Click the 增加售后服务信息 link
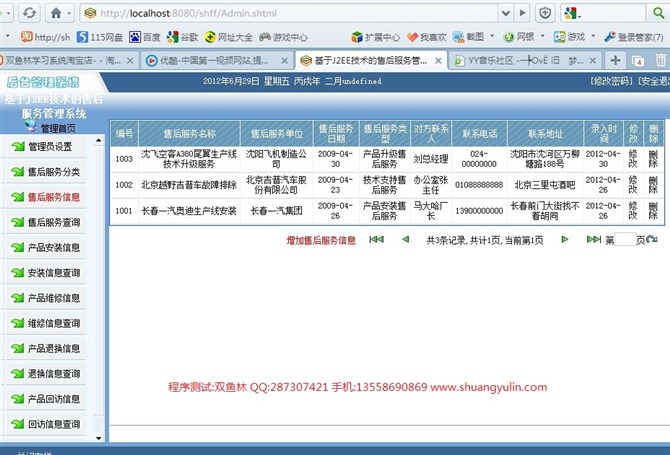The width and height of the screenshot is (670, 455). click(321, 240)
